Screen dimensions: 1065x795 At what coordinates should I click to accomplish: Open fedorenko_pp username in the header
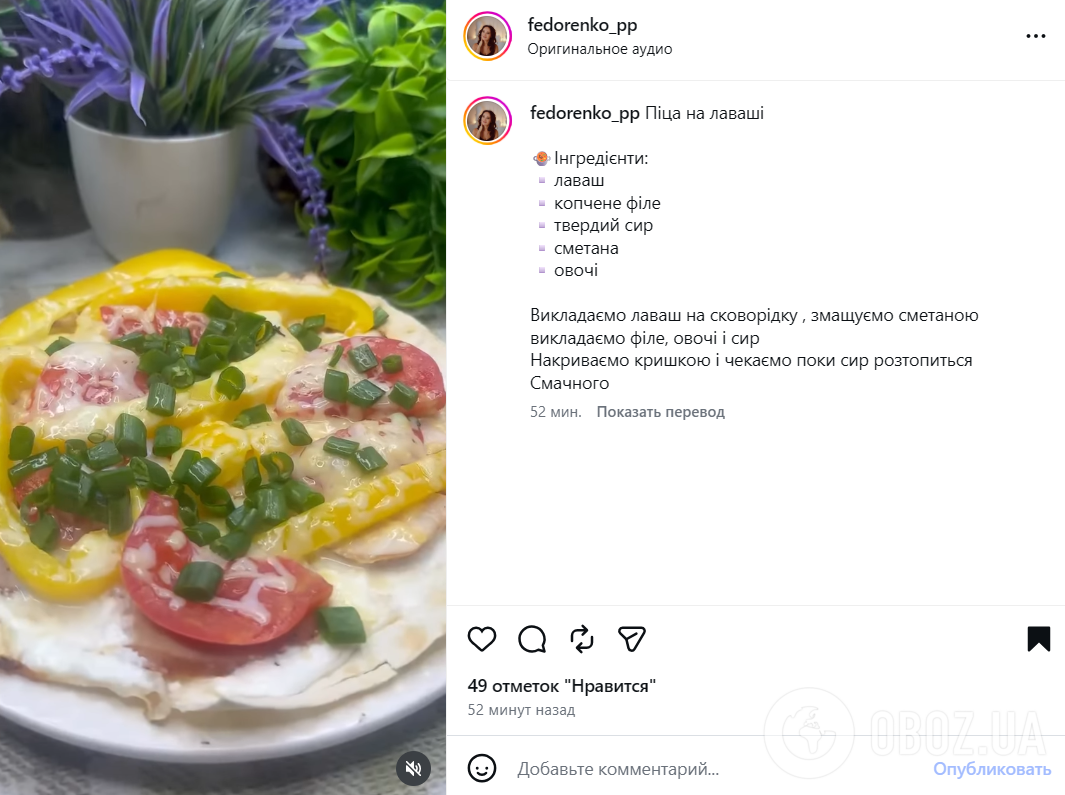coord(582,25)
